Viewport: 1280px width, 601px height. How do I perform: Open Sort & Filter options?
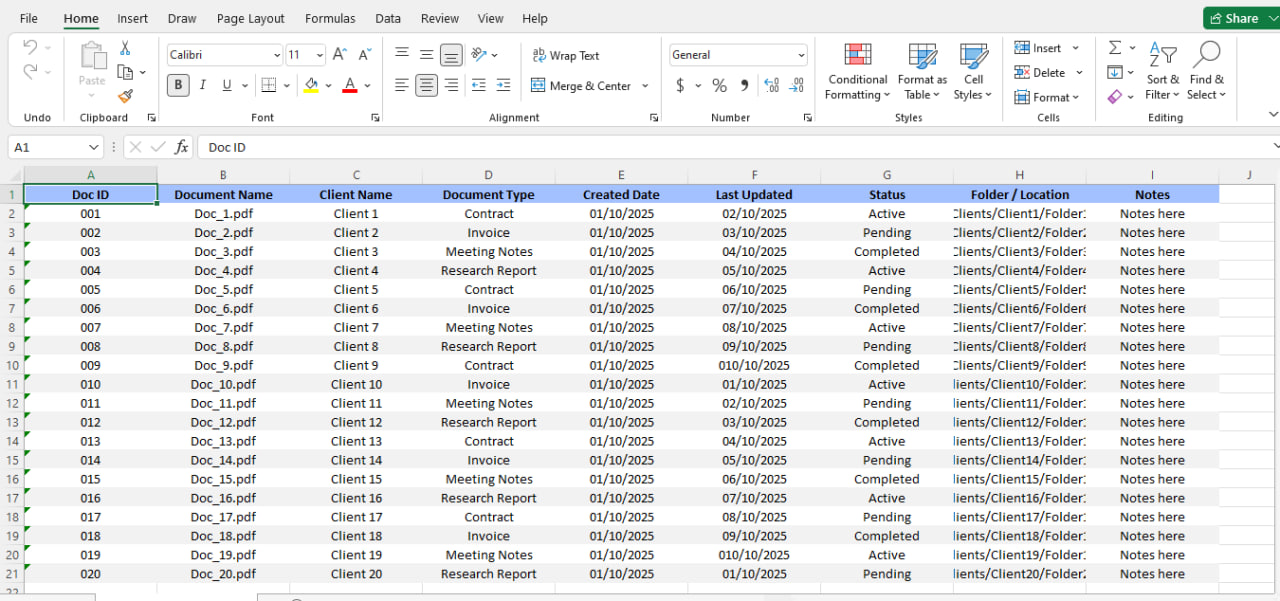coord(1162,70)
